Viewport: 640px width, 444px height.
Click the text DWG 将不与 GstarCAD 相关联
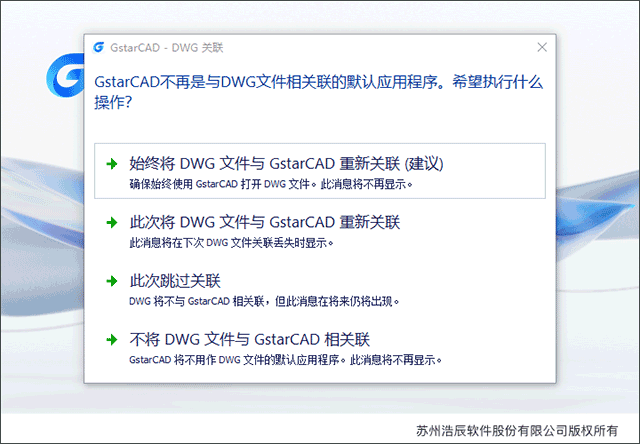coord(197,302)
